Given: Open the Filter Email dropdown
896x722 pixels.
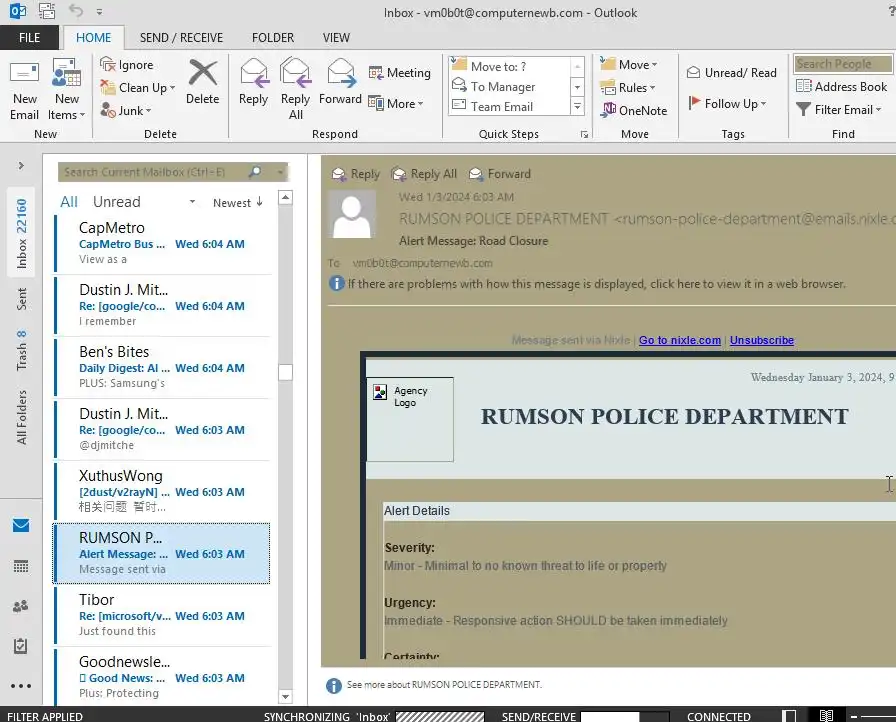Looking at the screenshot, I should tap(838, 109).
